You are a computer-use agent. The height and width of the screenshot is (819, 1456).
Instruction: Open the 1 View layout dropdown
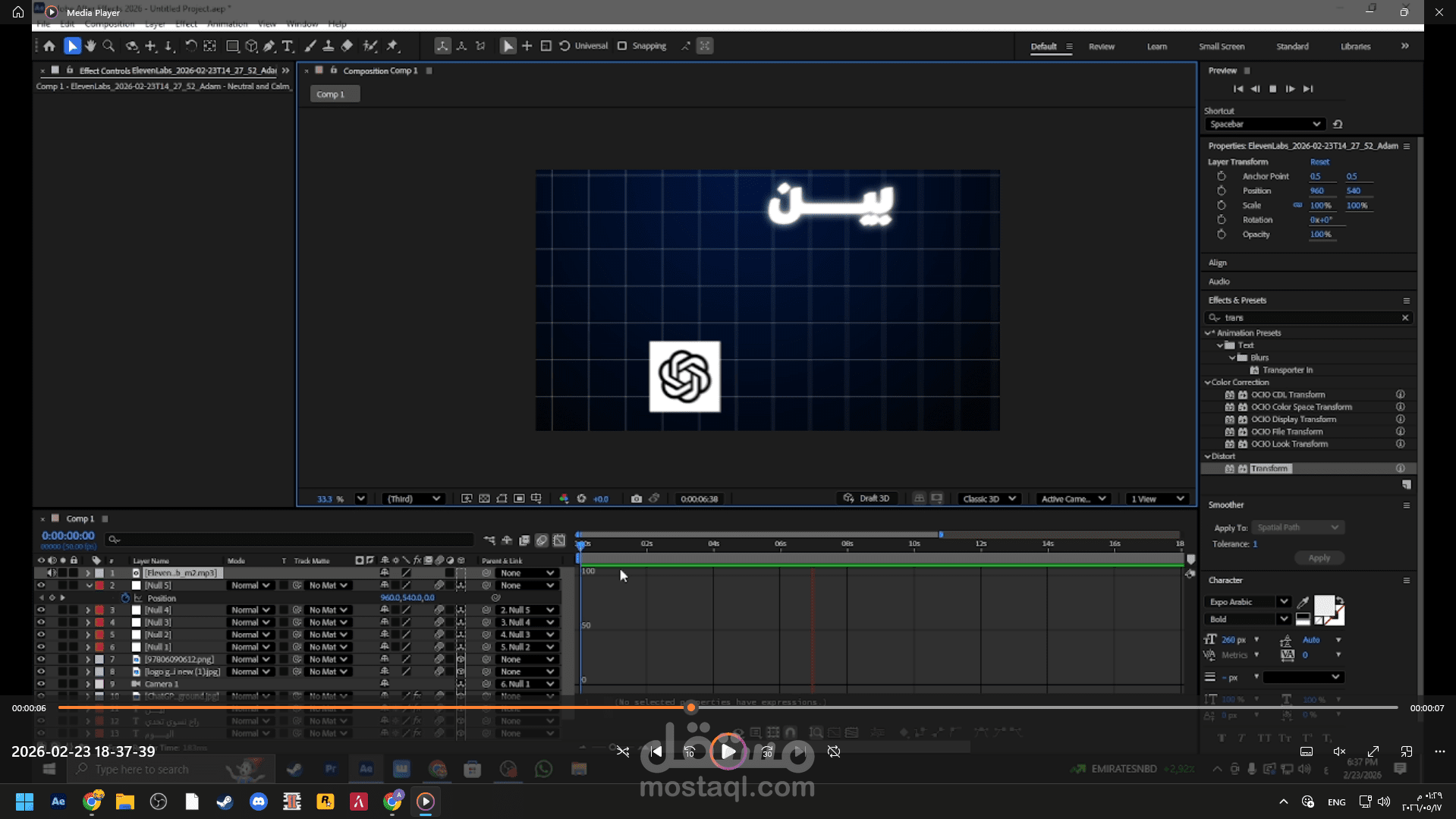[1157, 499]
